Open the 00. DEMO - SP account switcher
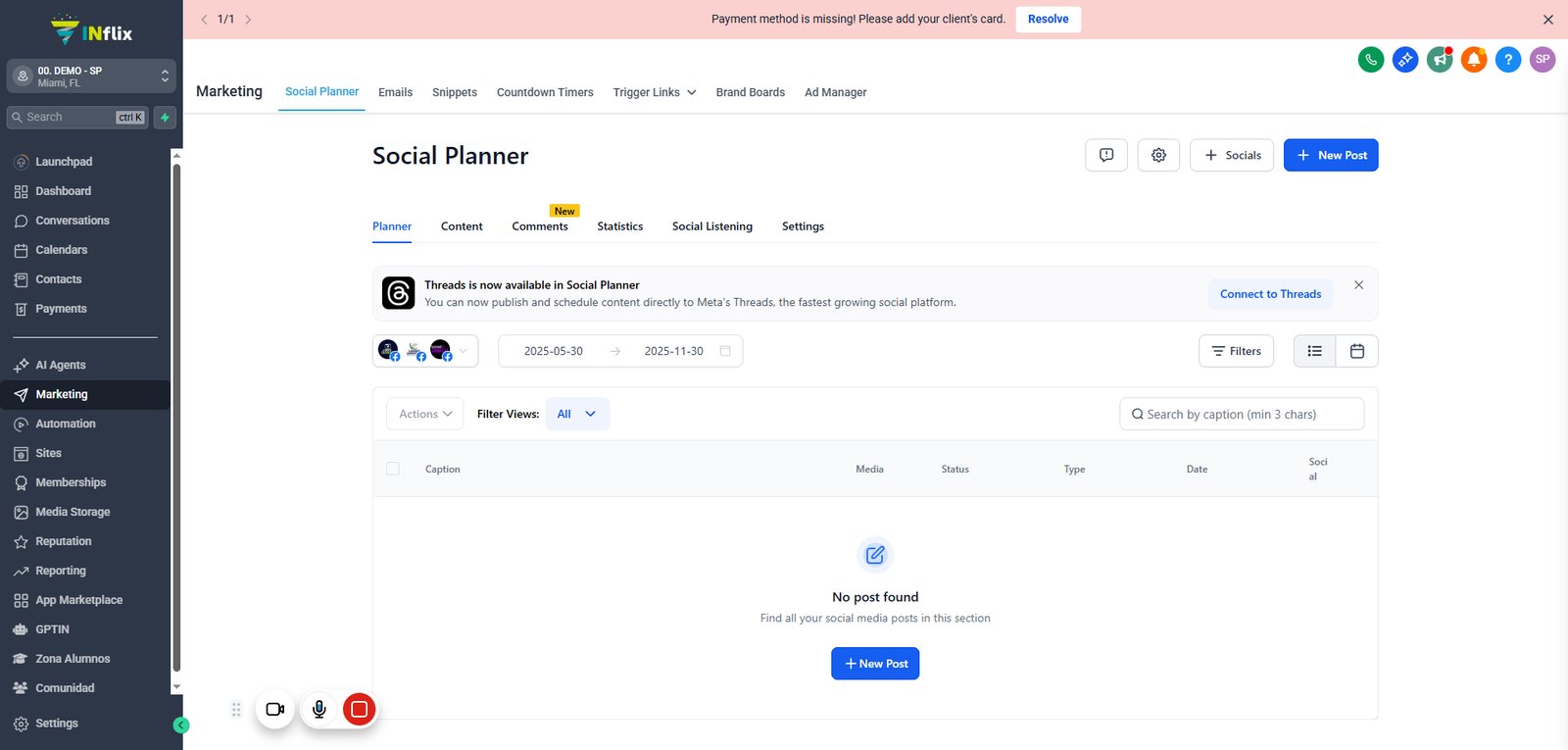Viewport: 1568px width, 750px height. pos(91,76)
